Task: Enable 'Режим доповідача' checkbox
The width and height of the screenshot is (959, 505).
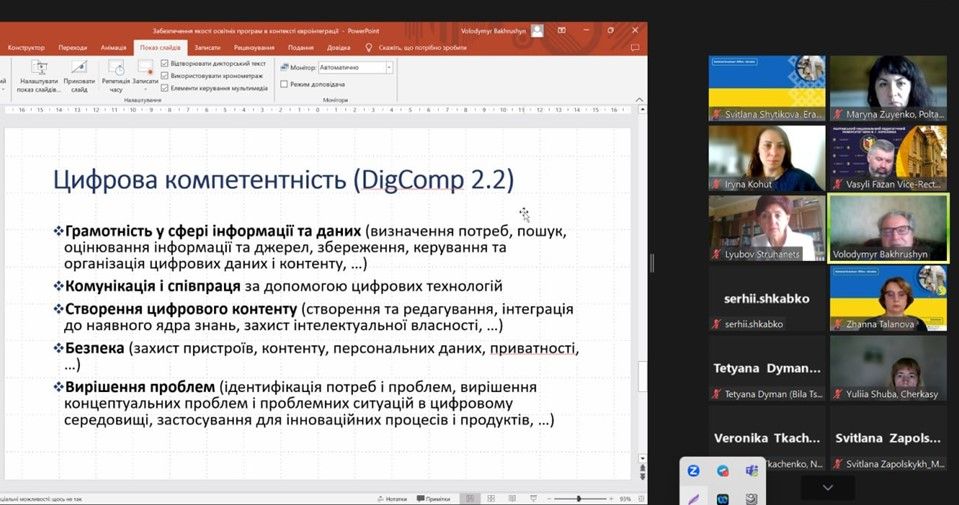Action: tap(284, 84)
